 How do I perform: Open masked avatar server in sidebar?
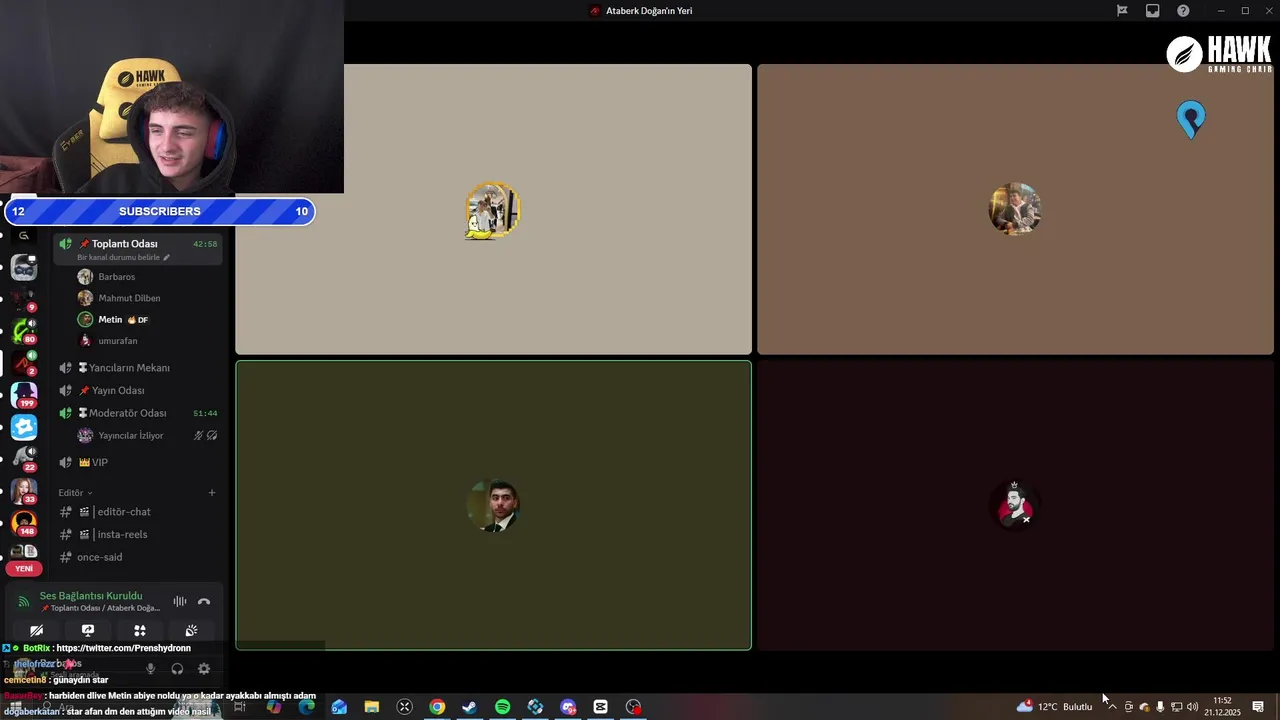[x=24, y=267]
